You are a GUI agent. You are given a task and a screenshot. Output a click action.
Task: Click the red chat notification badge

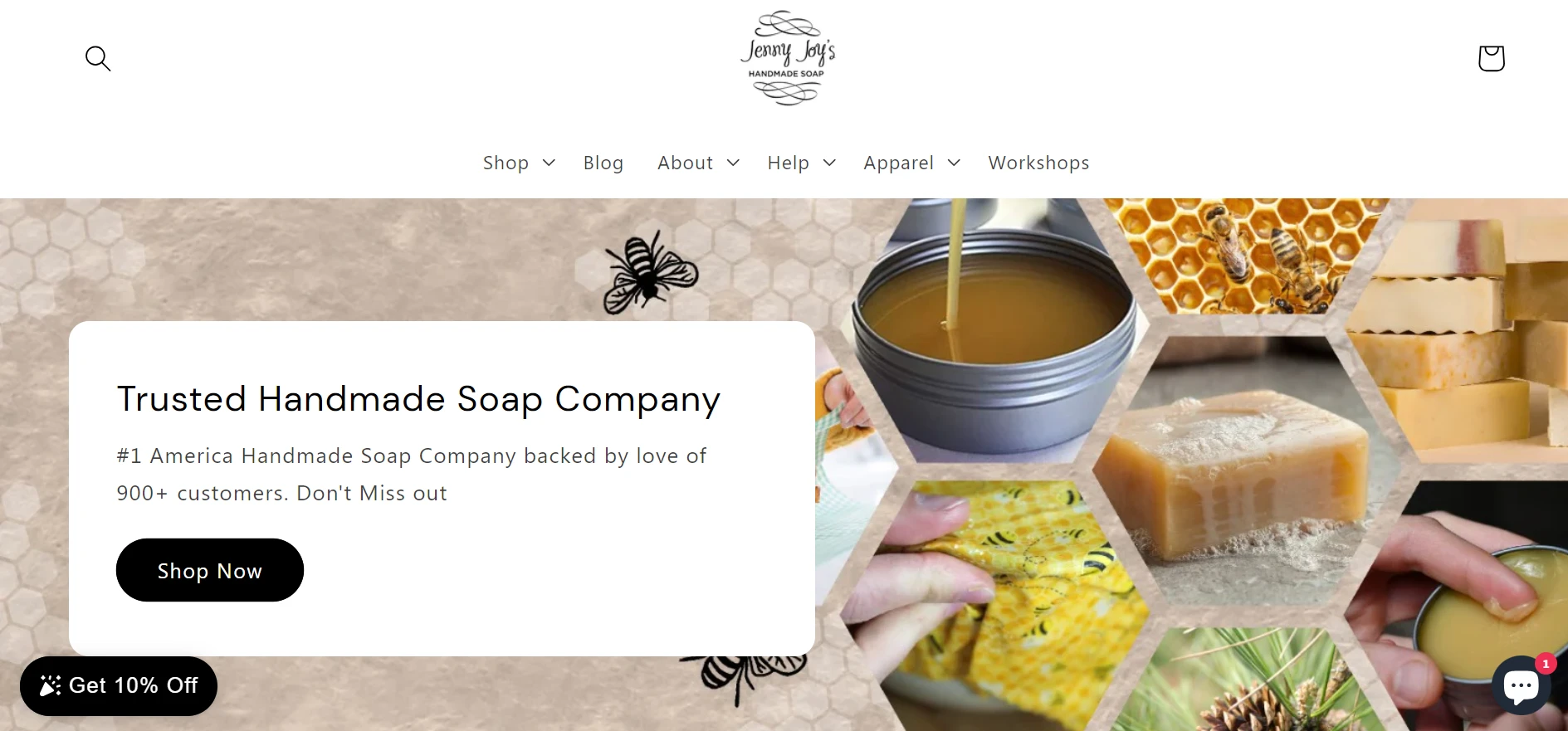(1546, 664)
